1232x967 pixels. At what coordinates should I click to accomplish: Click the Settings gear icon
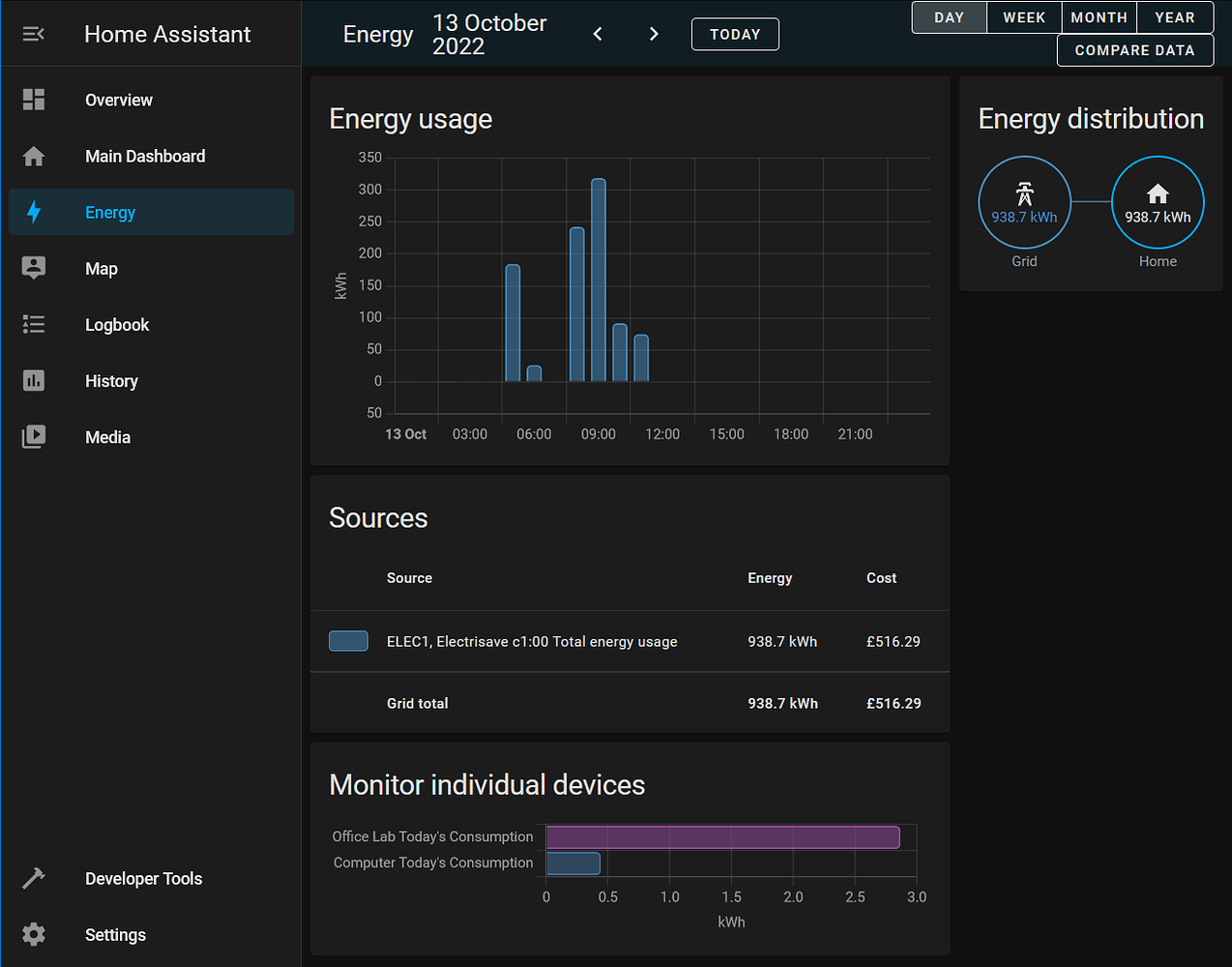pos(33,934)
